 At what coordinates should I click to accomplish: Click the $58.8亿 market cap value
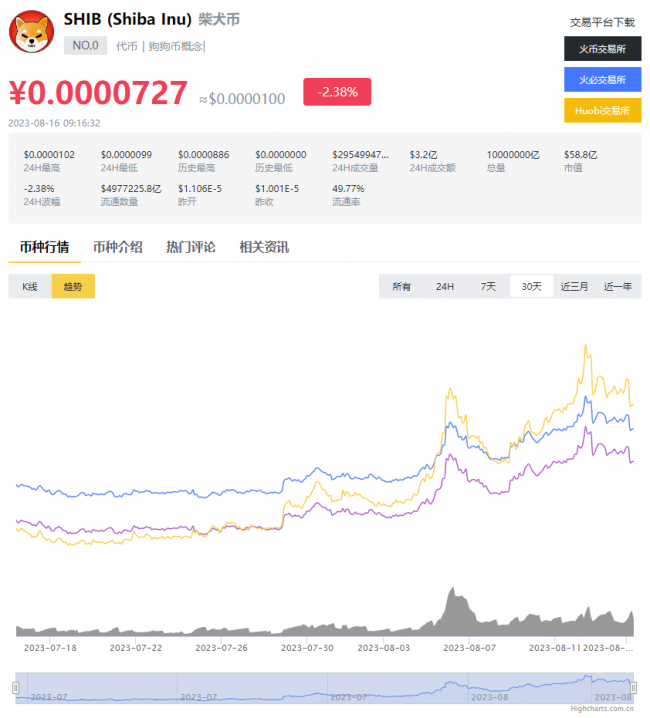580,155
